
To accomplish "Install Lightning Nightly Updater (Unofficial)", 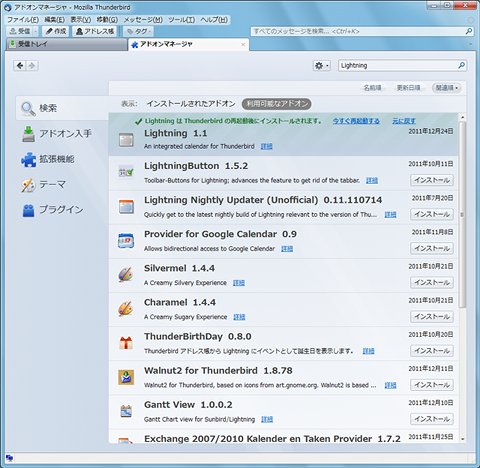I will (432, 214).
